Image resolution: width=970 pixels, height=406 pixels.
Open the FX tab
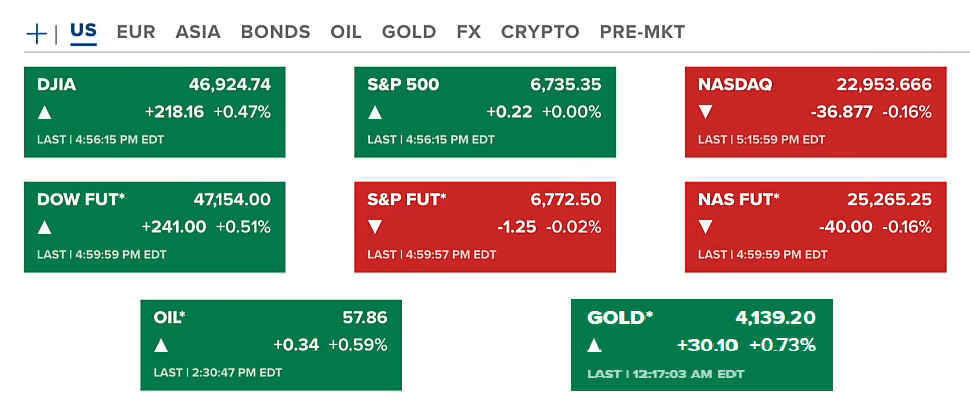coord(468,32)
